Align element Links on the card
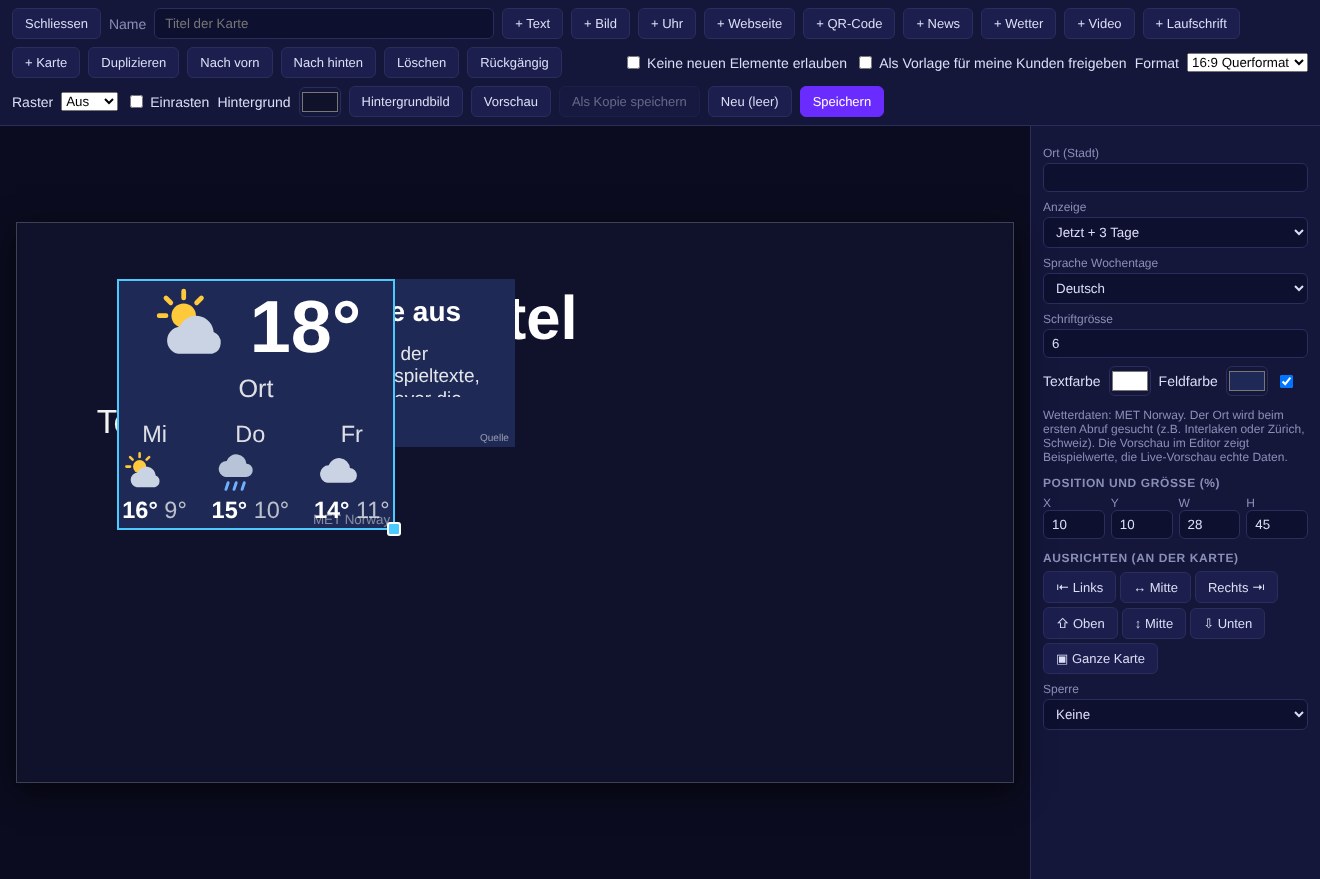 (1079, 587)
